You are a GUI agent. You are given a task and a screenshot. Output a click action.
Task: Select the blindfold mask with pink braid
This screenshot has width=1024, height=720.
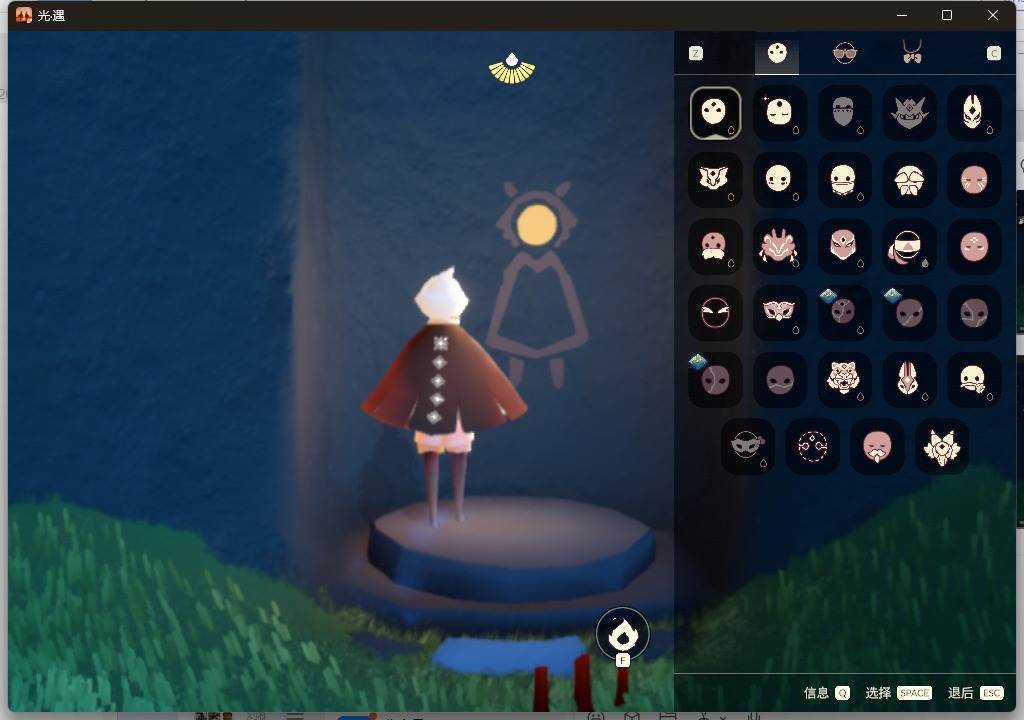coord(909,246)
